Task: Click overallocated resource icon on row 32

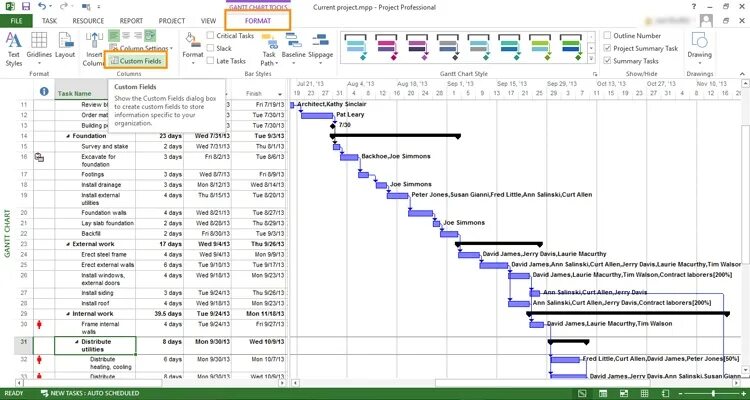Action: click(40, 360)
